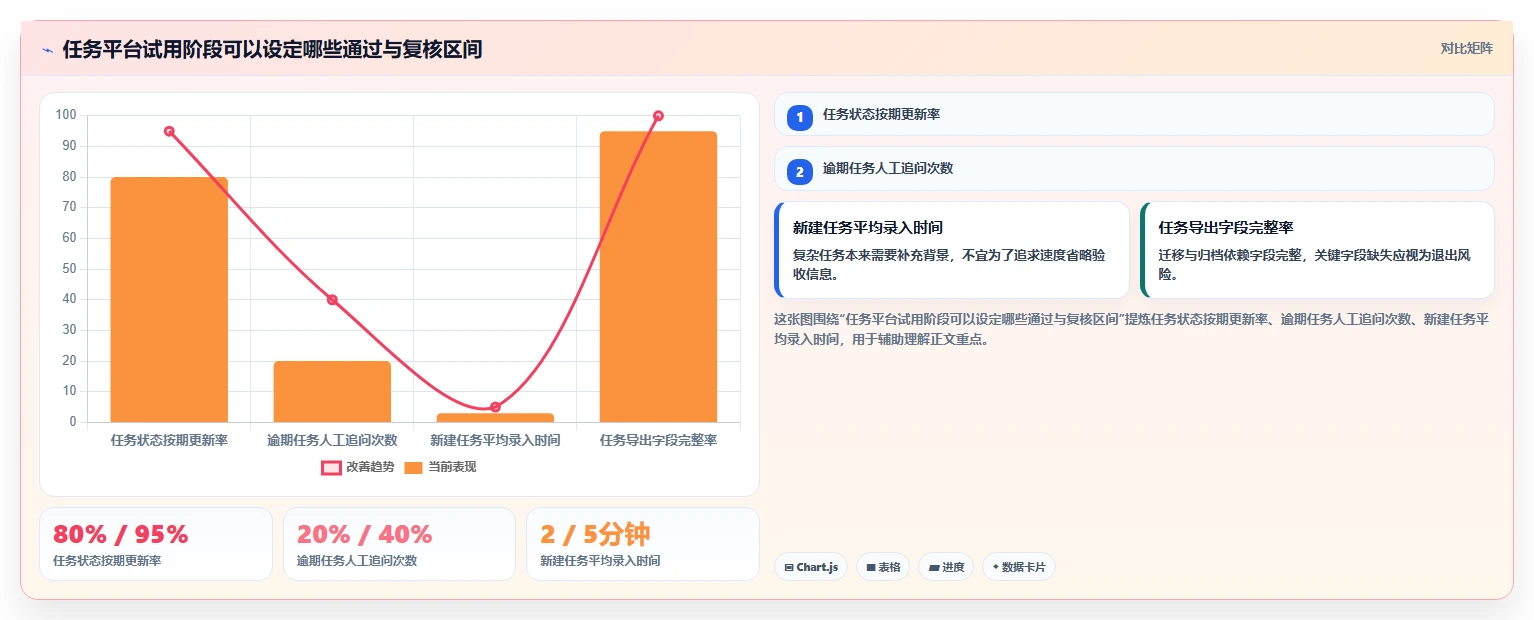The height and width of the screenshot is (620, 1534).
Task: Click the description text 复杂任务本来需要补充背景
Action: (x=949, y=265)
